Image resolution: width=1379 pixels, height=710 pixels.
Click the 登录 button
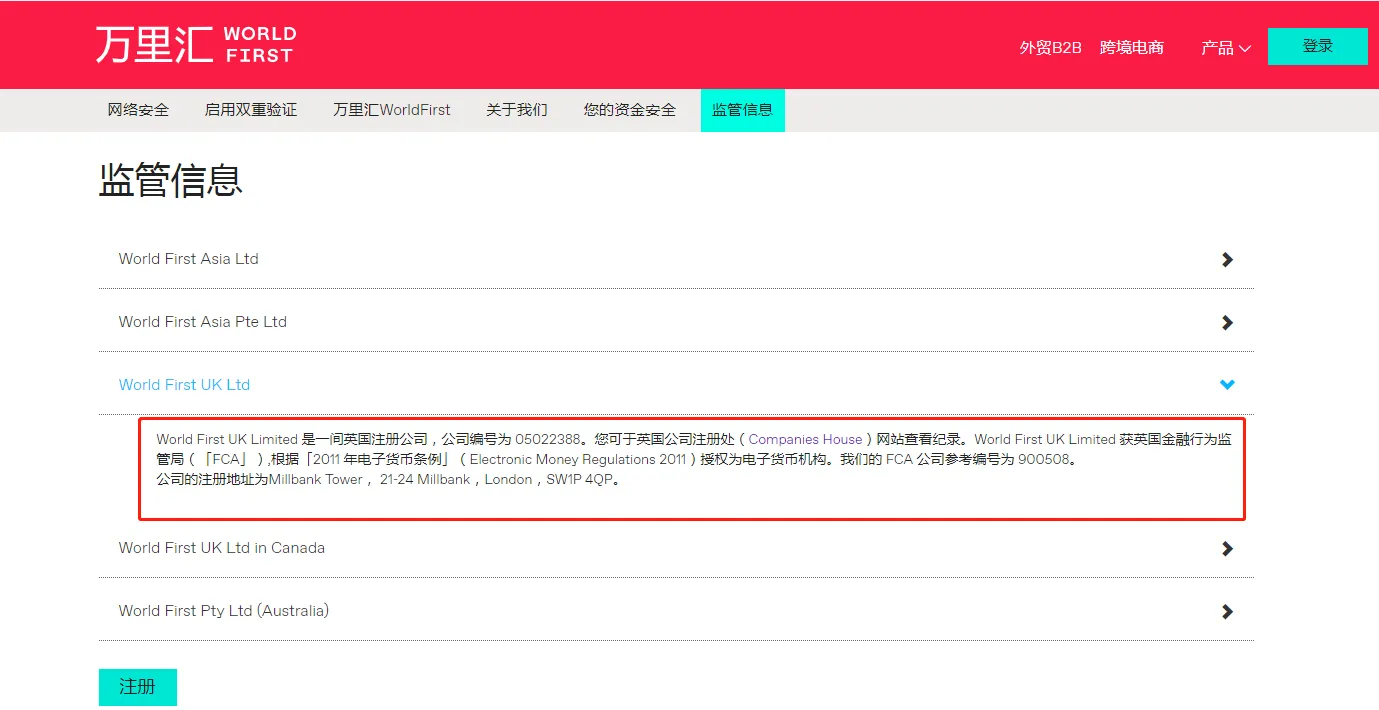point(1318,46)
